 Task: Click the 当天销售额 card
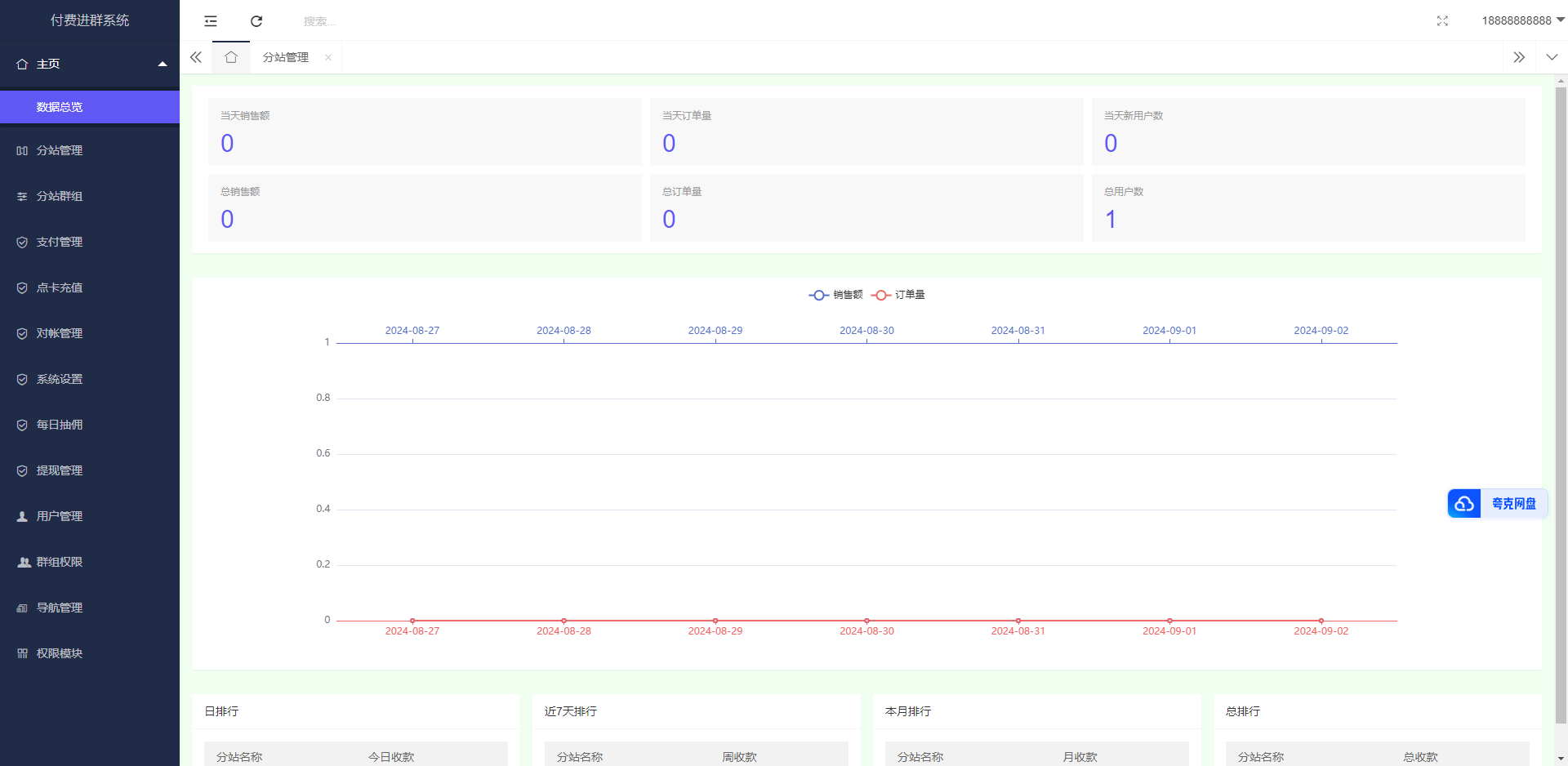(425, 131)
